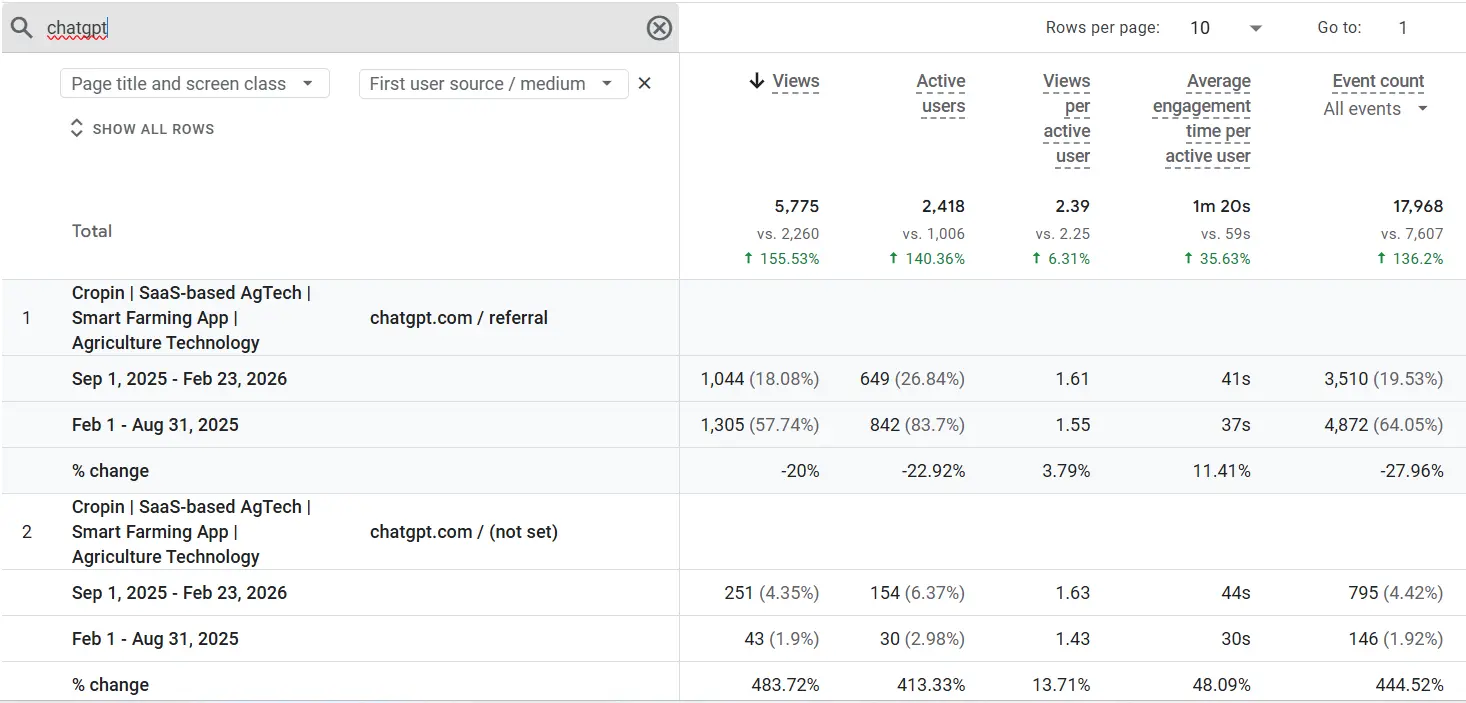Sort by Active users column

(941, 94)
